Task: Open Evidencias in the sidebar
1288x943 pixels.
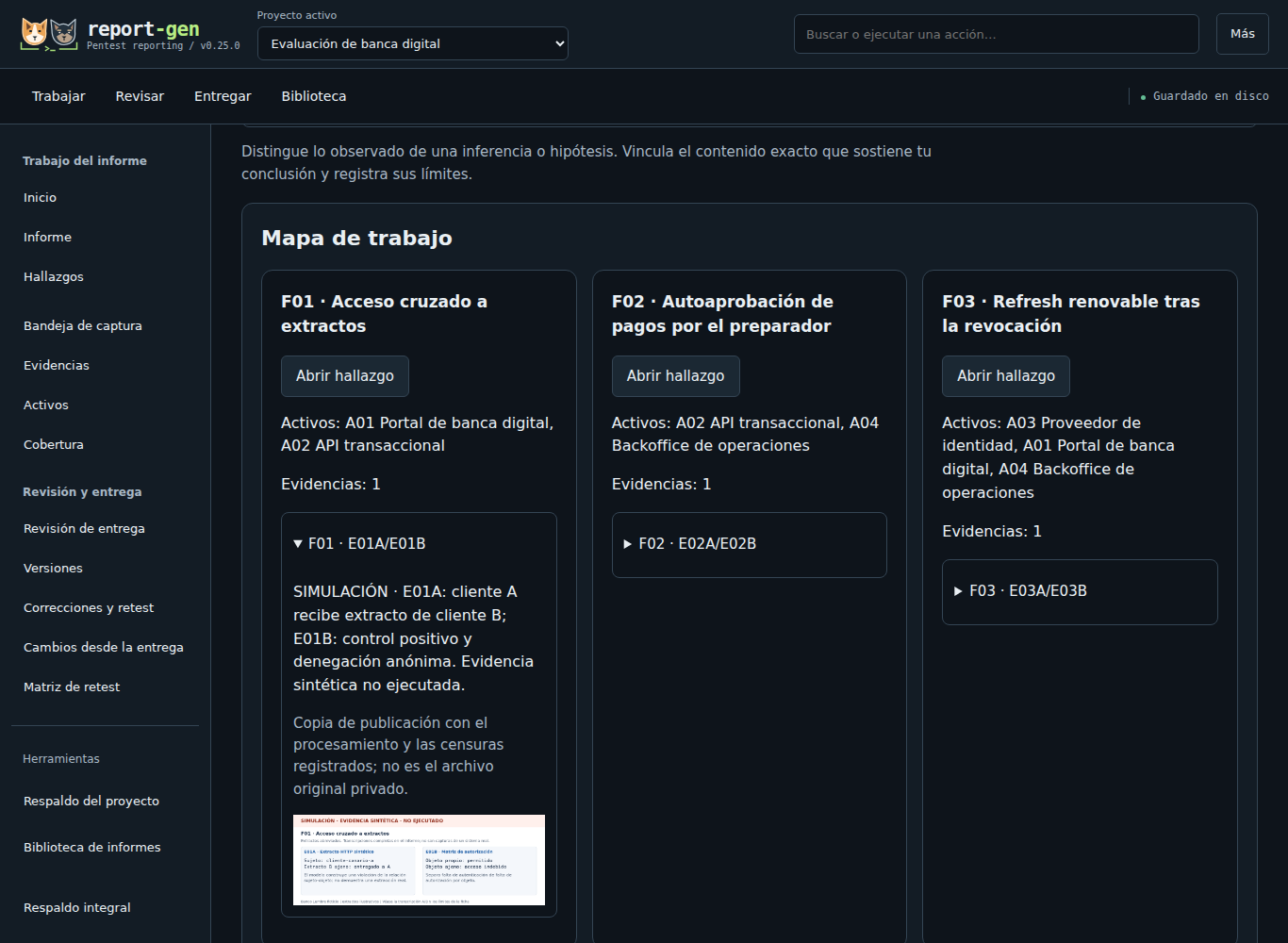Action: coord(105,365)
